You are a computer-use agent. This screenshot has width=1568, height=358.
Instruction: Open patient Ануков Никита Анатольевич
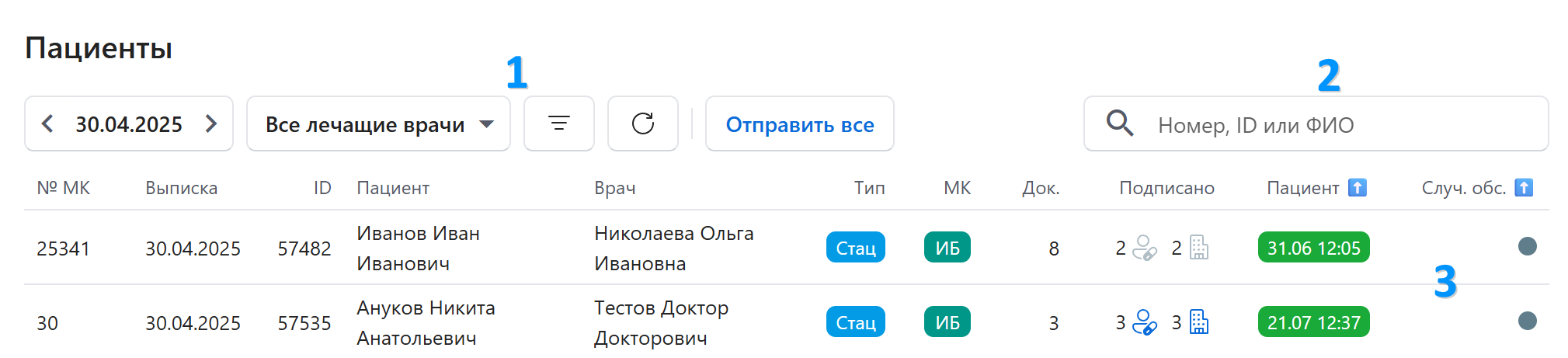pos(425,322)
